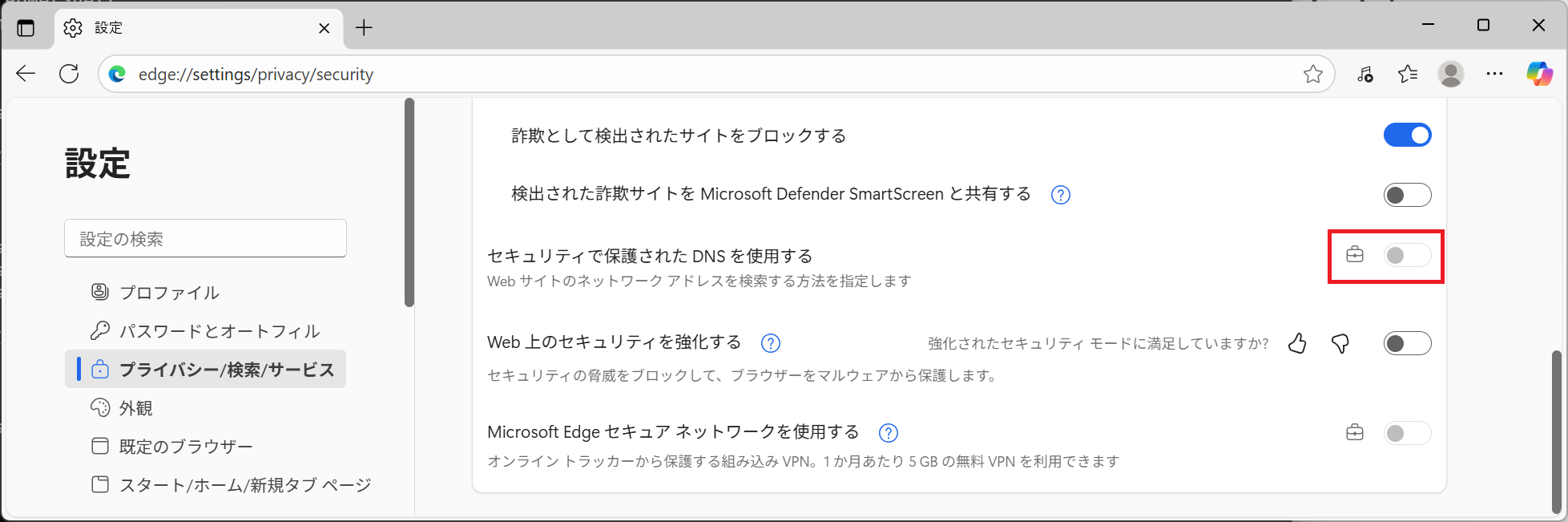Add this page to favorites with the star
This screenshot has width=1568, height=522.
[x=1312, y=74]
